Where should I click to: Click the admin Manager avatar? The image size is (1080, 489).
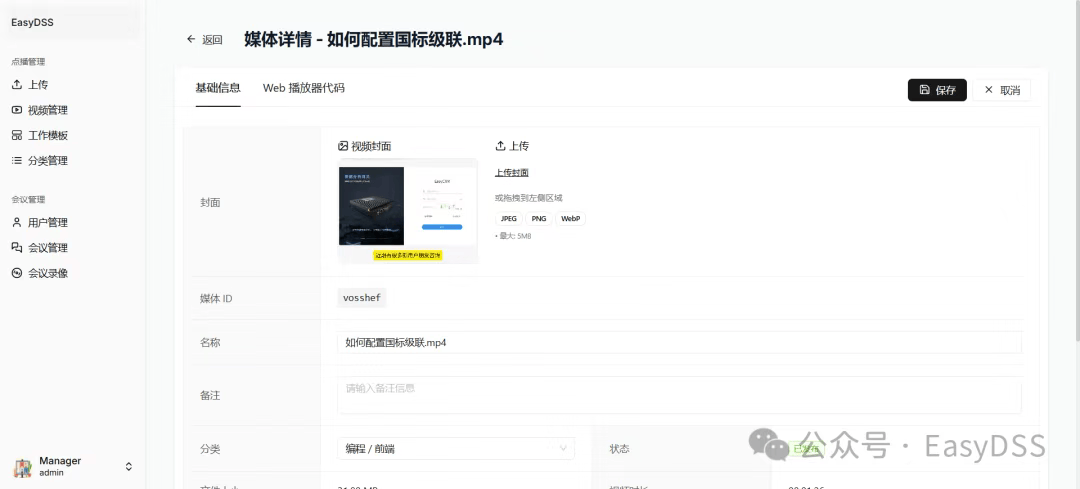[x=22, y=467]
